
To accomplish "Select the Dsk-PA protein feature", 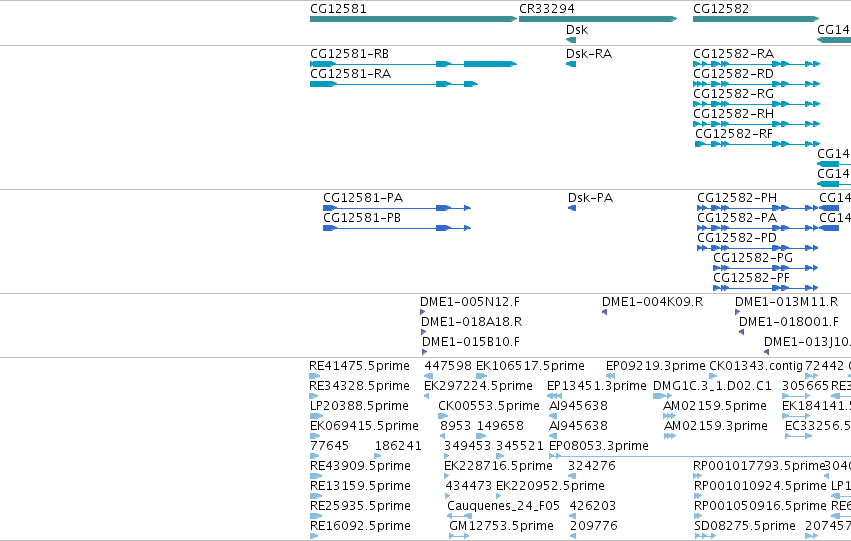I will (572, 208).
